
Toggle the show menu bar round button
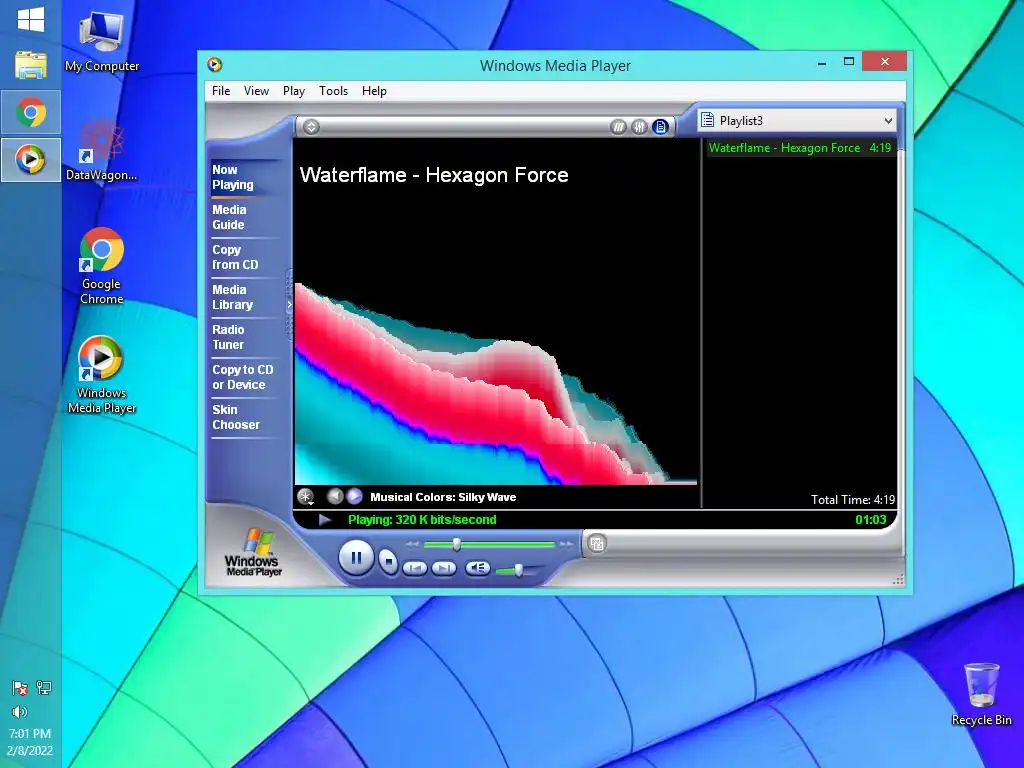tap(312, 127)
